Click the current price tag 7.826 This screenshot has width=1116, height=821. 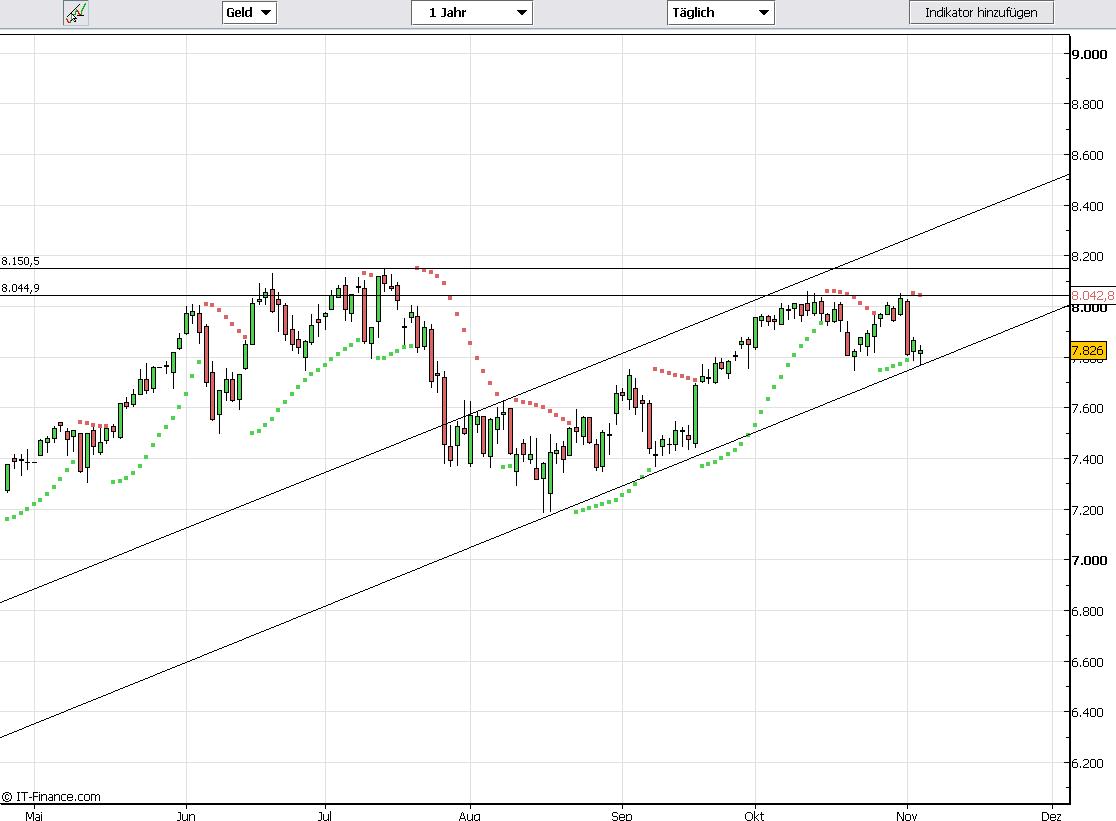[x=1088, y=350]
